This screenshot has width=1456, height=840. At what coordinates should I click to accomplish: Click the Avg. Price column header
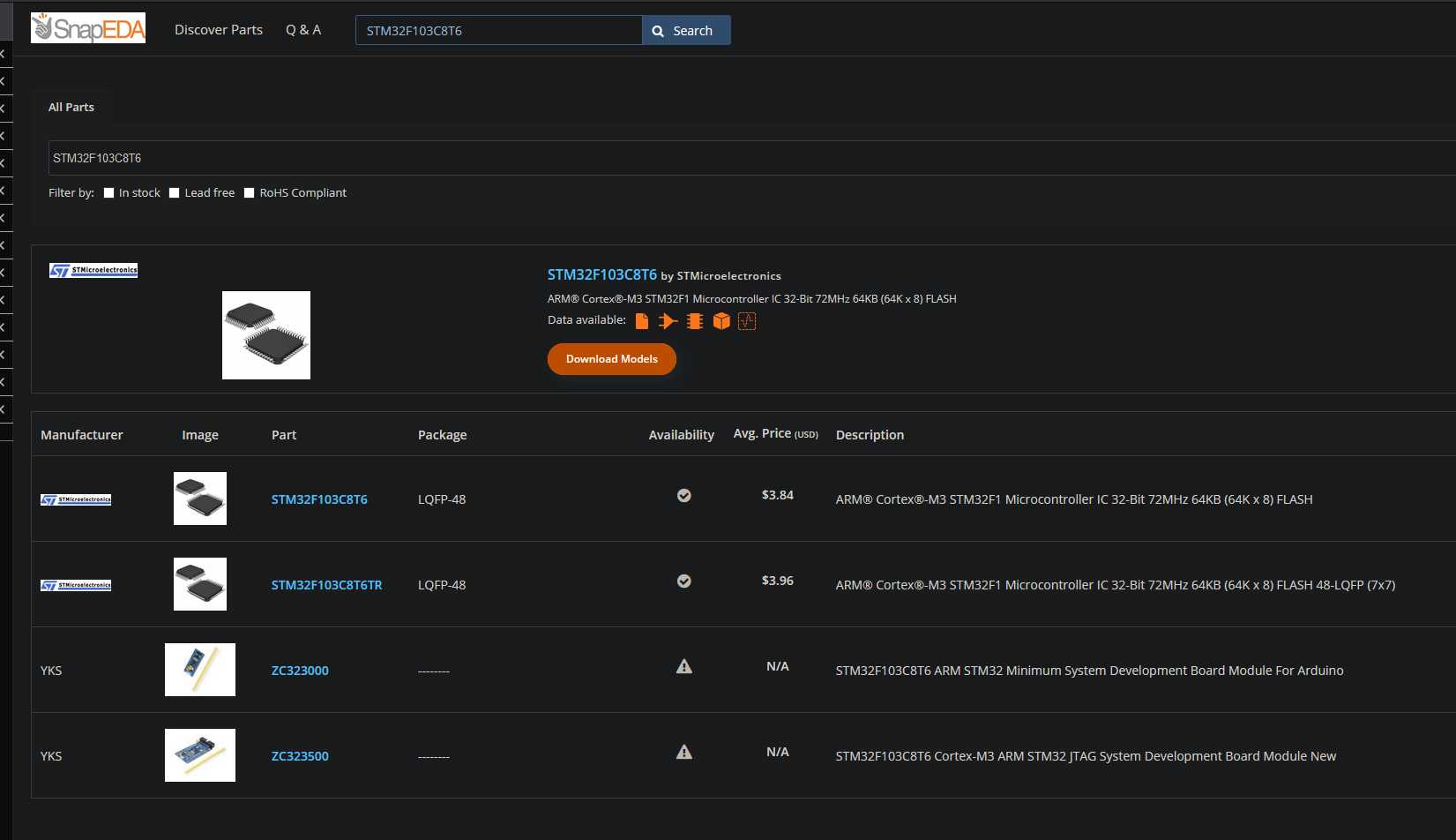click(776, 433)
